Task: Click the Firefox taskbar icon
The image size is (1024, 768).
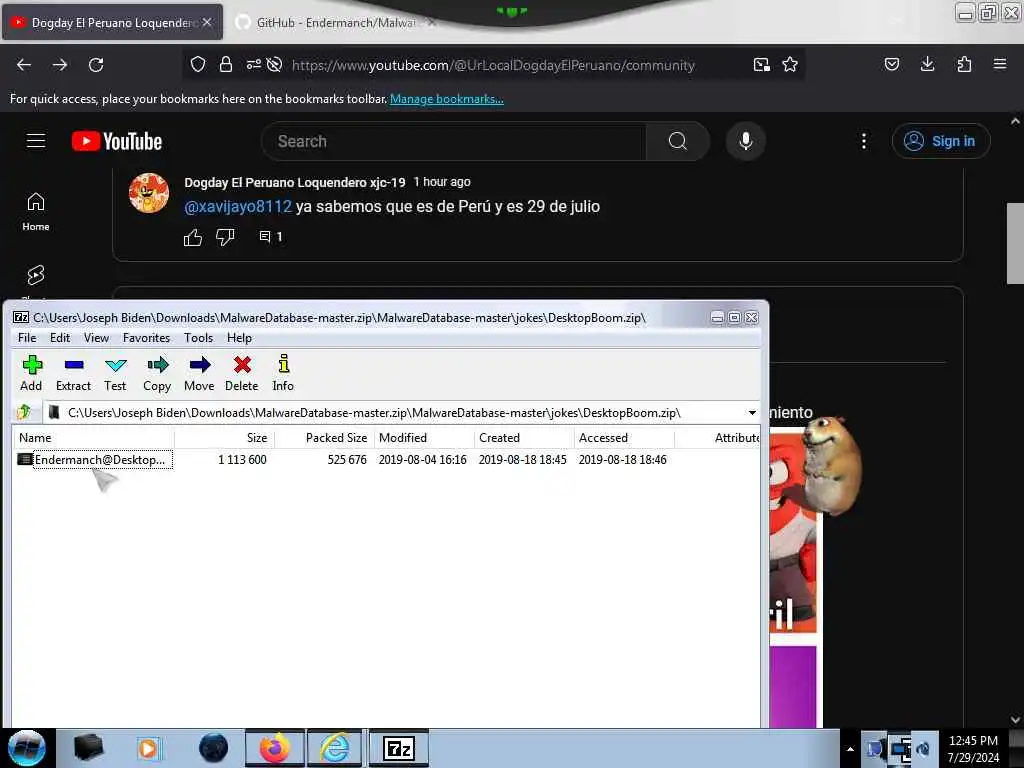Action: [x=275, y=748]
